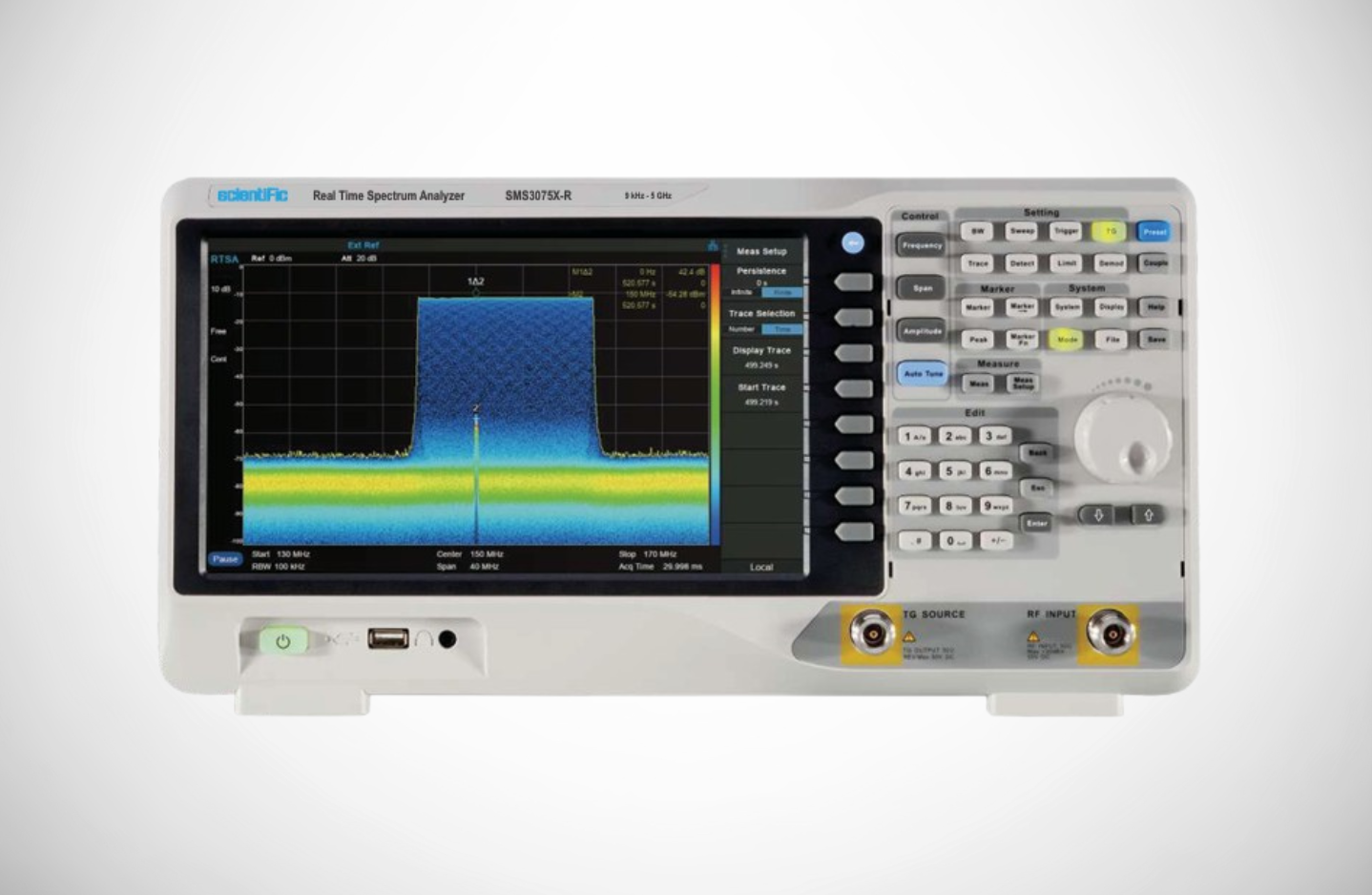The image size is (1372, 895).
Task: Click the Pause button on screen
Action: point(225,559)
